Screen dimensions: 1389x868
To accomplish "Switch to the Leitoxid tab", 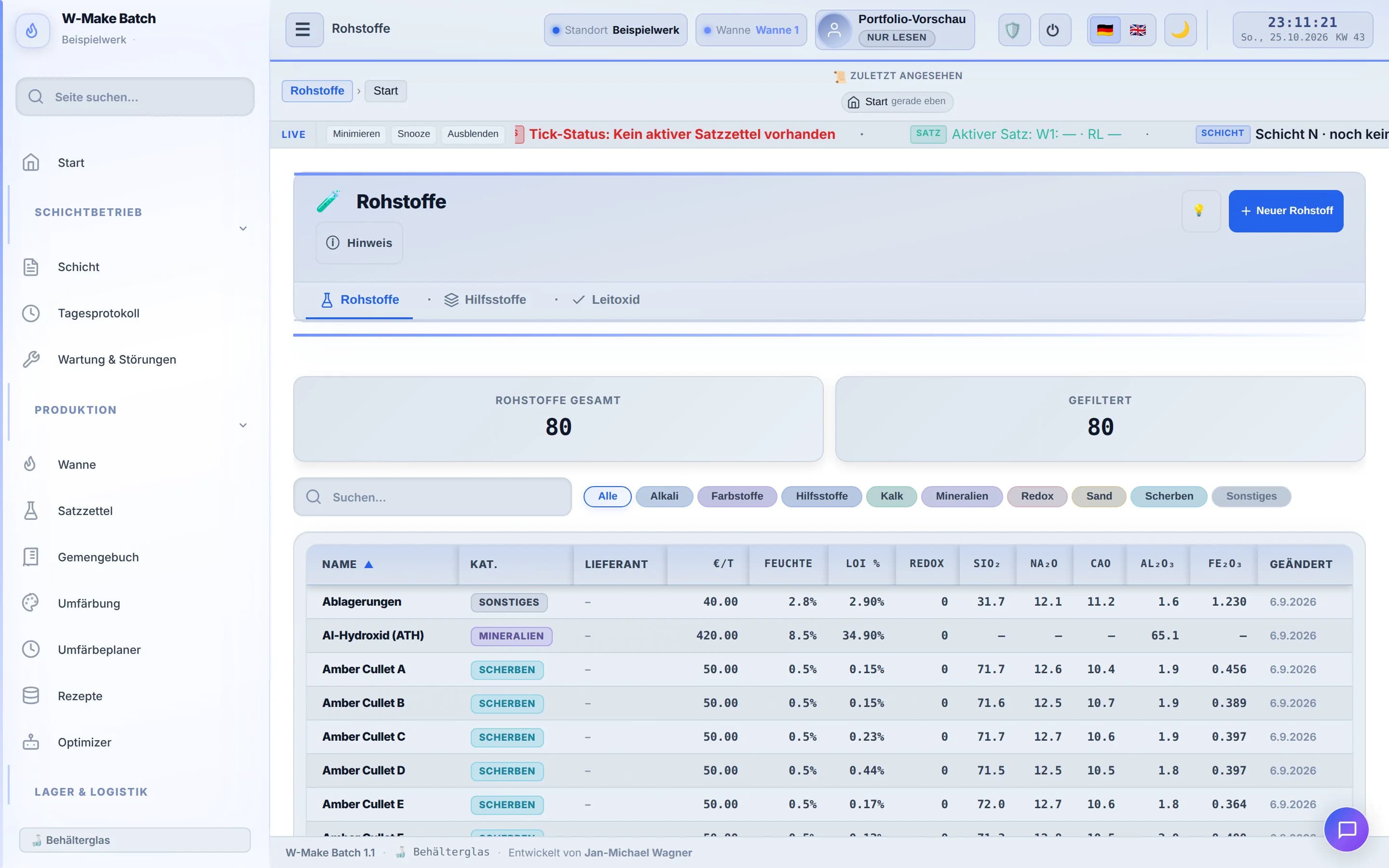I will click(606, 299).
